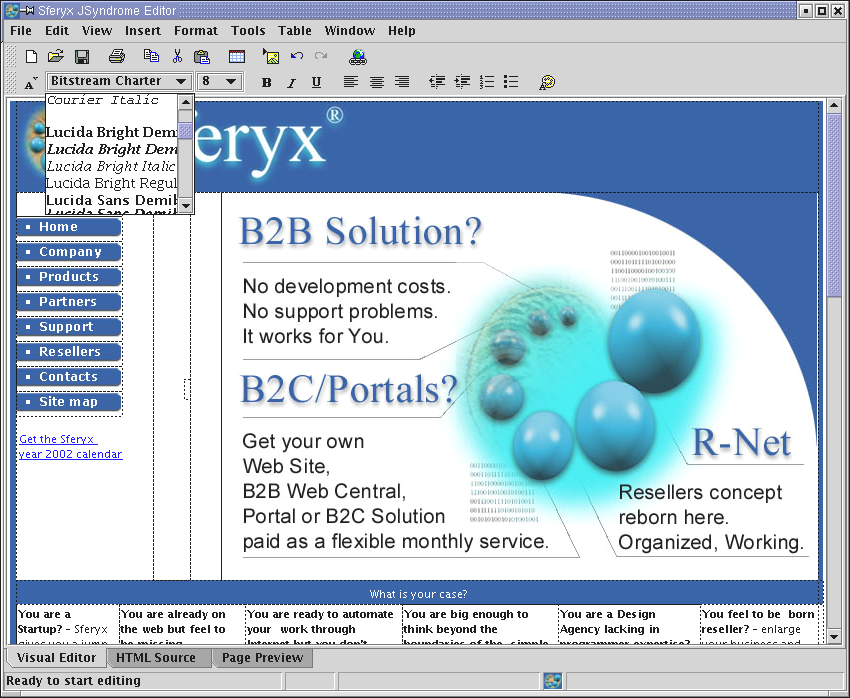Cut selection using the scissors icon
Screen dimensions: 850x698
tap(177, 57)
